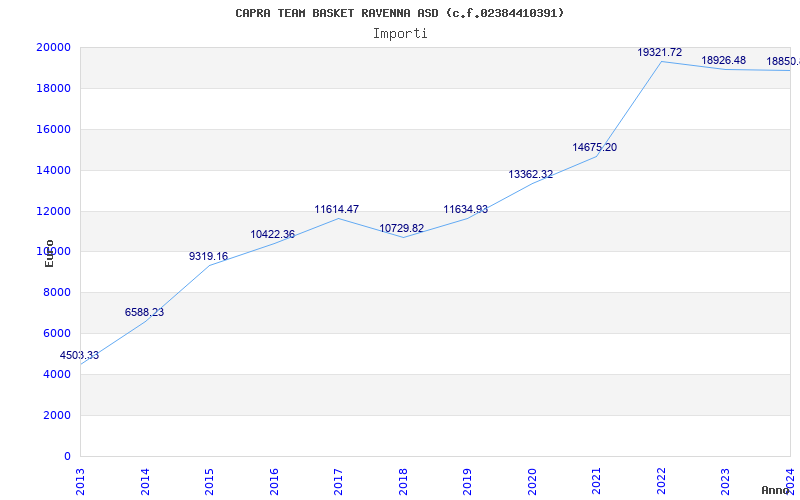The width and height of the screenshot is (800, 500).
Task: Click the 4503.33 data point label
Action: point(79,356)
